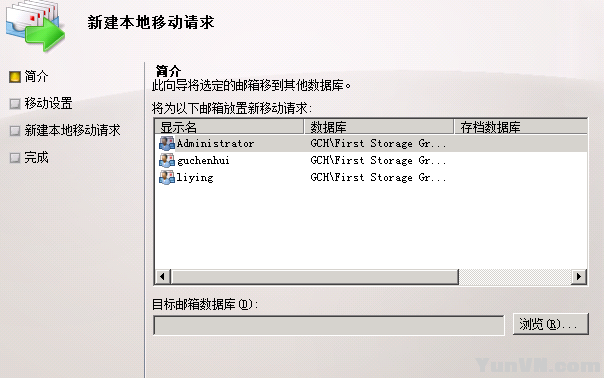The height and width of the screenshot is (378, 604).
Task: Select the 完成 wizard step
Action: coord(36,157)
